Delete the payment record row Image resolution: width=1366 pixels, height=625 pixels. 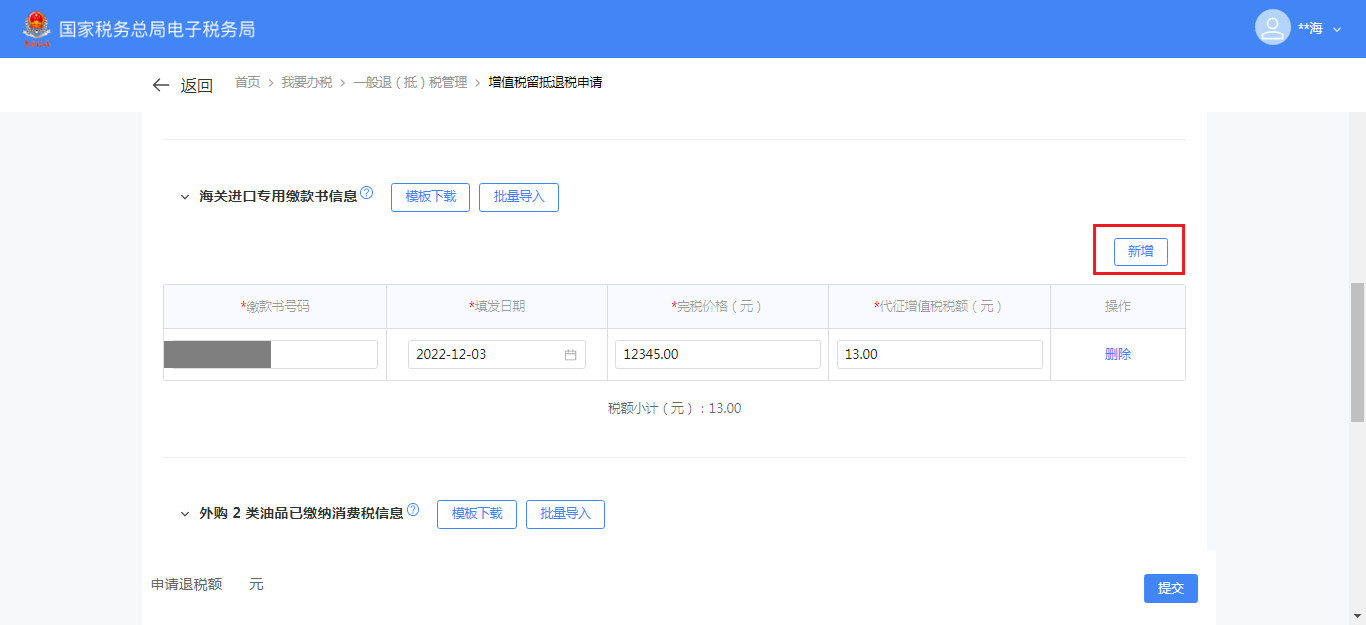point(1117,354)
